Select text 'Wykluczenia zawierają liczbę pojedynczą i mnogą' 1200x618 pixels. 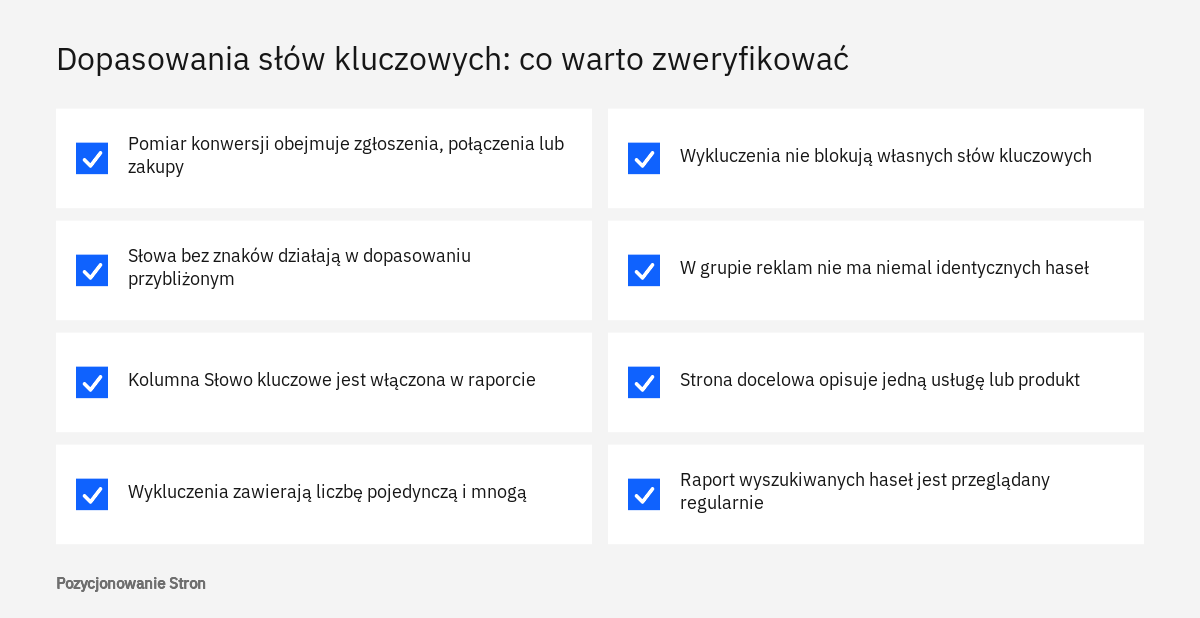click(x=327, y=492)
